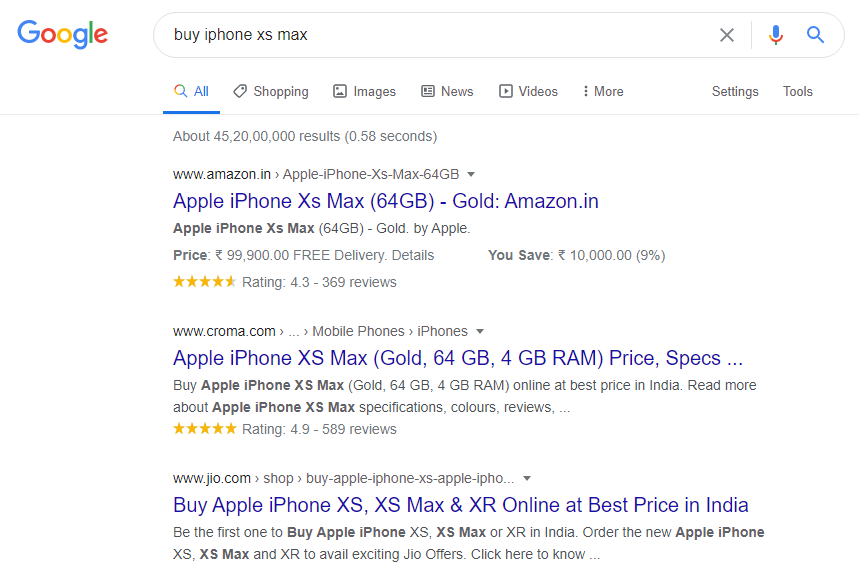Select the All tab
Screen dimensions: 859x575
pos(191,91)
